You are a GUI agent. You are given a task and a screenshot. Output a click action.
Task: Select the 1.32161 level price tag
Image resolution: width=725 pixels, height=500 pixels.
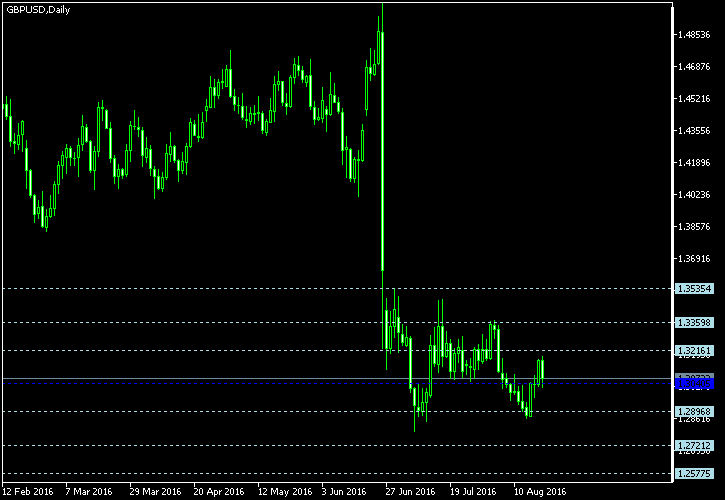pos(694,351)
